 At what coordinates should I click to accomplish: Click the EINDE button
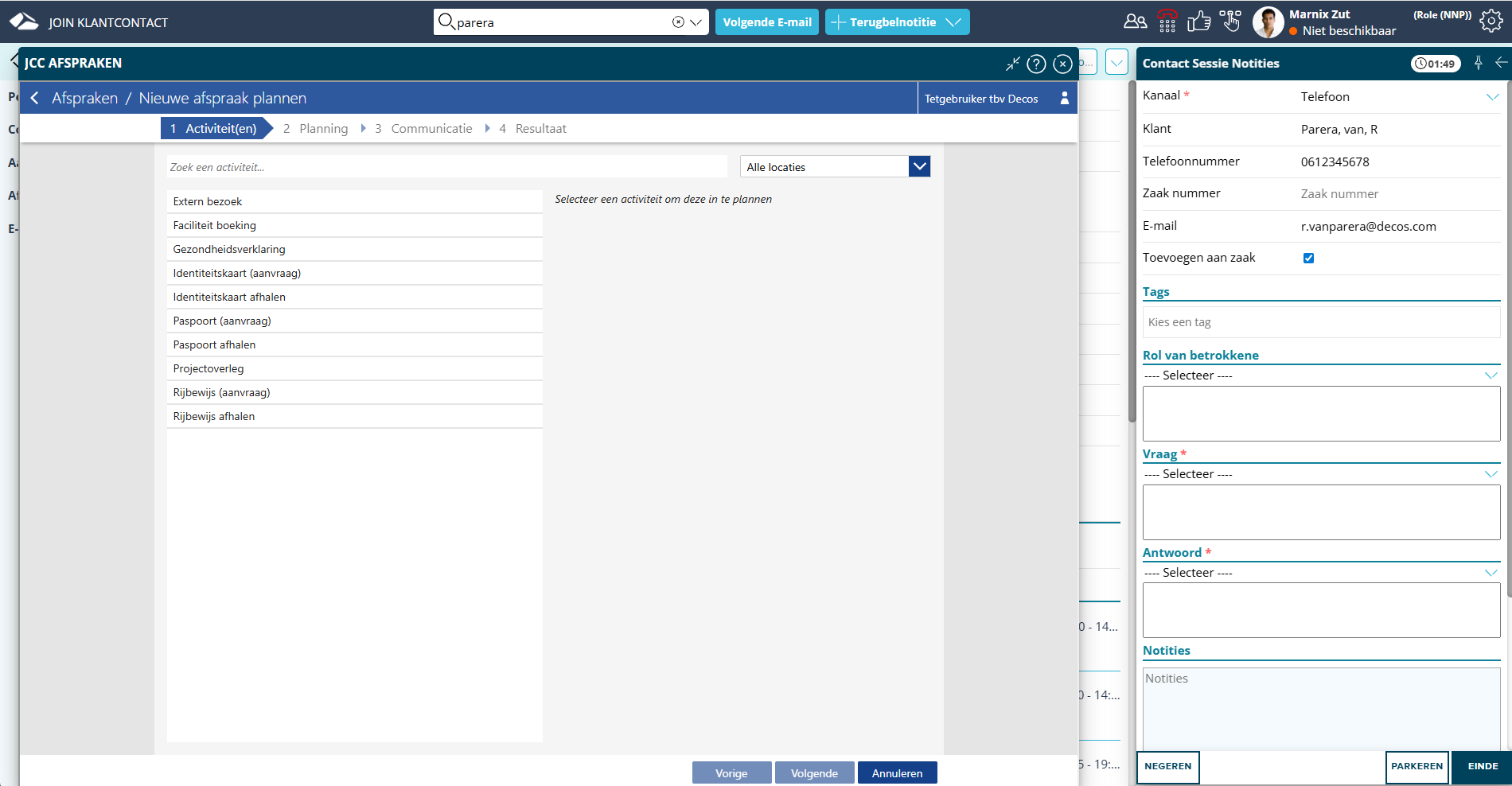coord(1482,766)
